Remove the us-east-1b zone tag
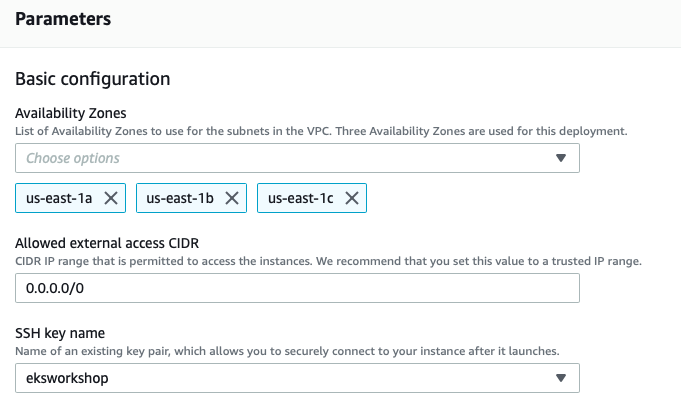 [232, 198]
